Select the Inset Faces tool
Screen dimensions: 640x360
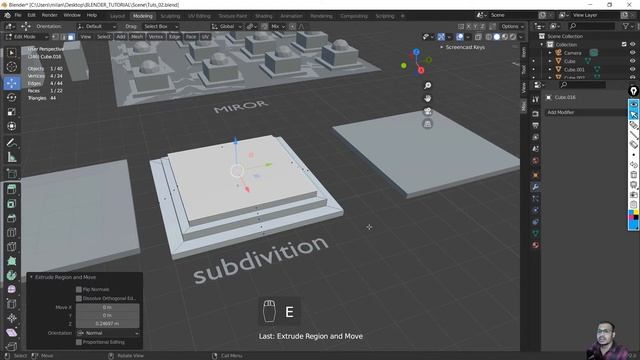[x=11, y=204]
